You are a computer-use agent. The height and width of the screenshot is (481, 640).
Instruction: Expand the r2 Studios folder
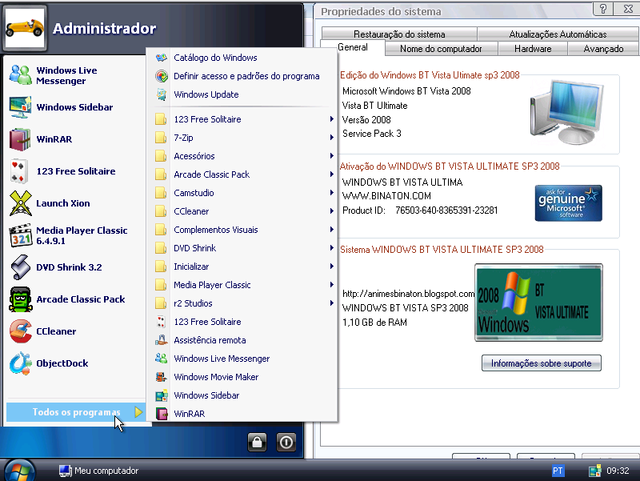pyautogui.click(x=242, y=303)
